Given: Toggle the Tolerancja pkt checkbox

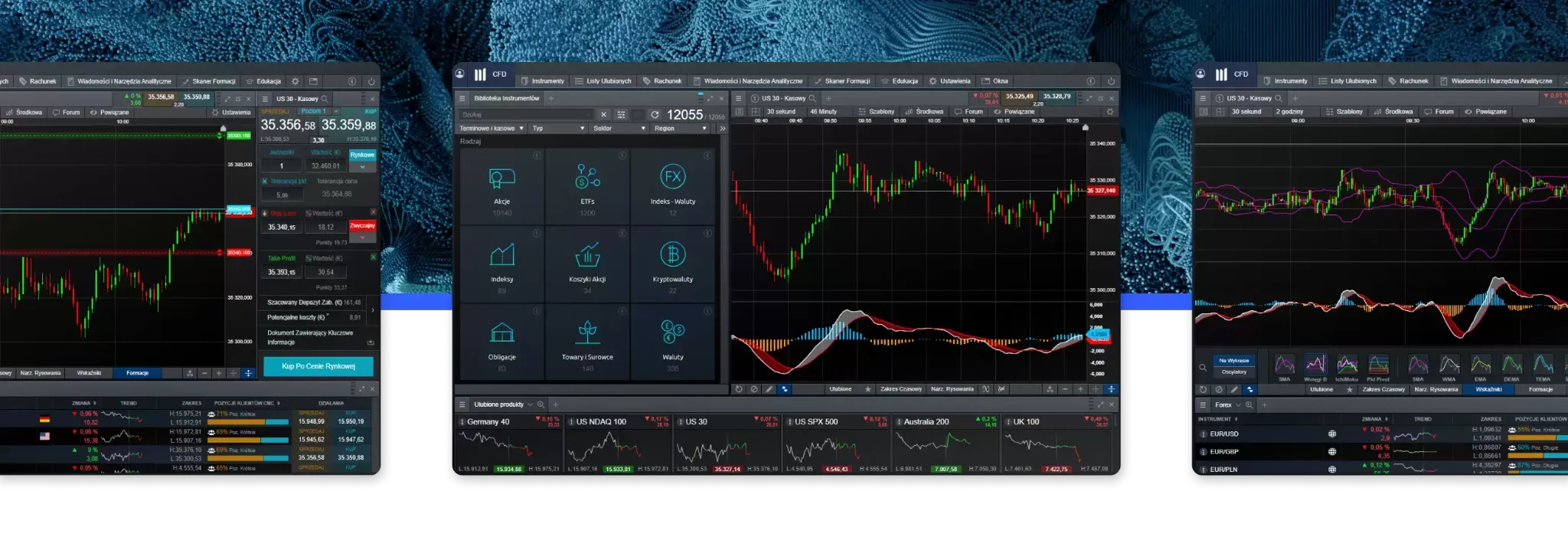Looking at the screenshot, I should pyautogui.click(x=265, y=182).
